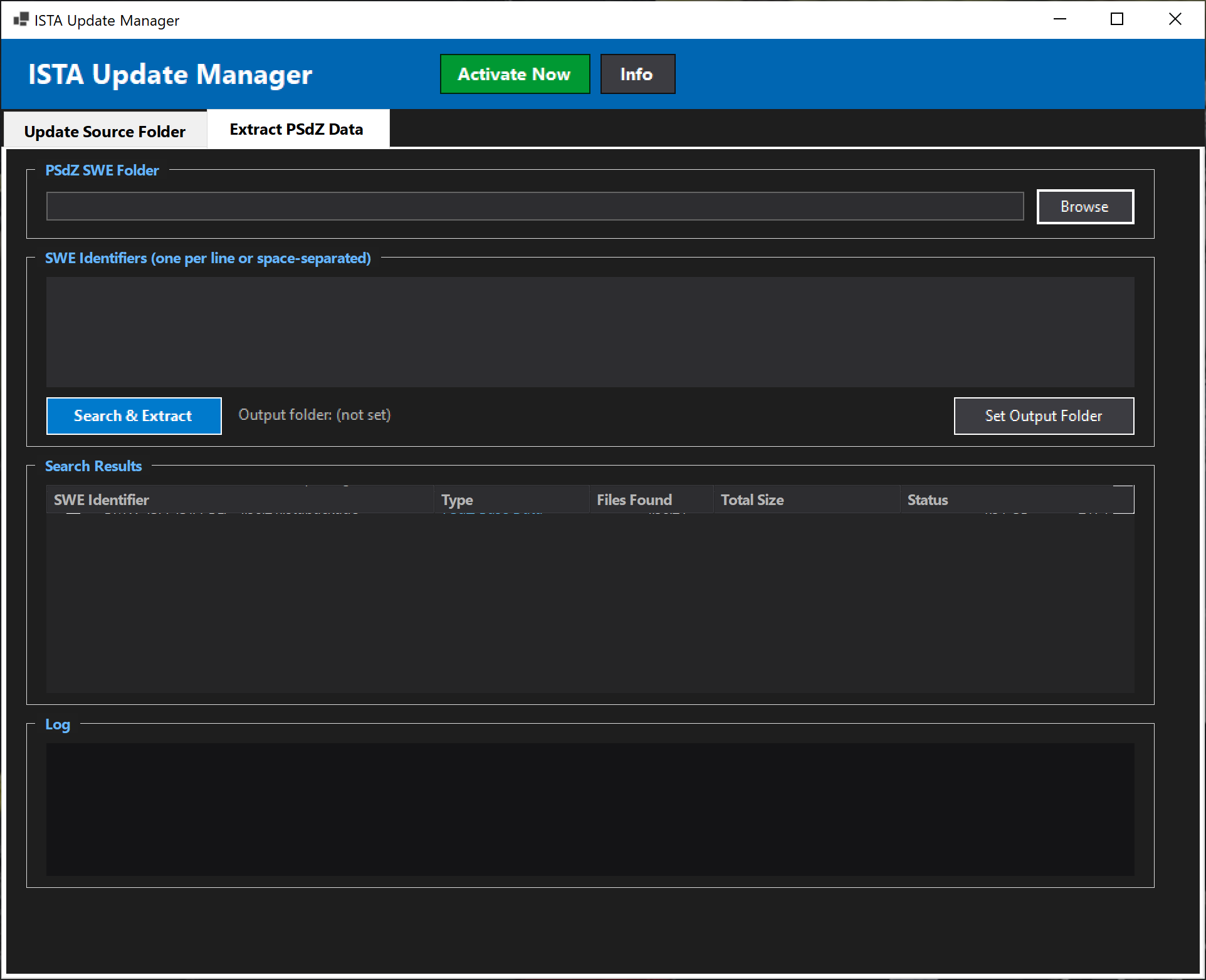
Task: Switch to the Update Source Folder tab
Action: click(104, 131)
